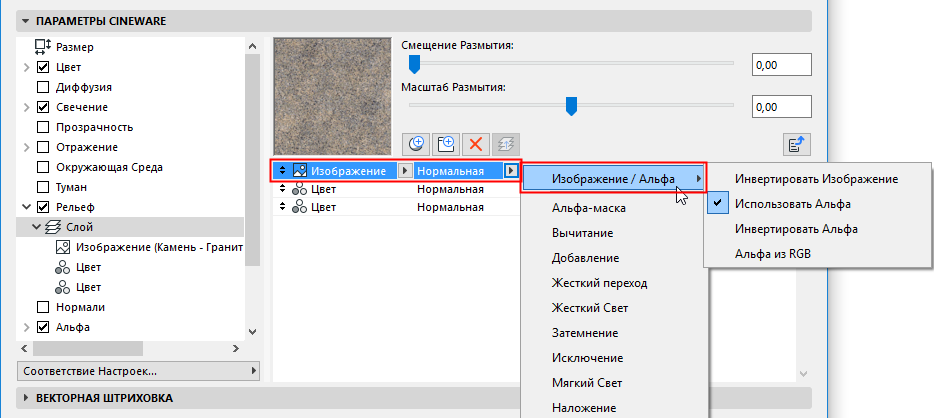This screenshot has width=934, height=418.
Task: Choose Добавление blend mode
Action: click(x=586, y=258)
